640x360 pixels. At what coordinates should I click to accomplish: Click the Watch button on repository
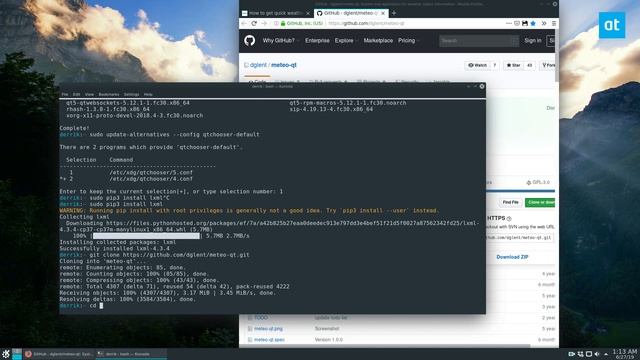tap(477, 65)
